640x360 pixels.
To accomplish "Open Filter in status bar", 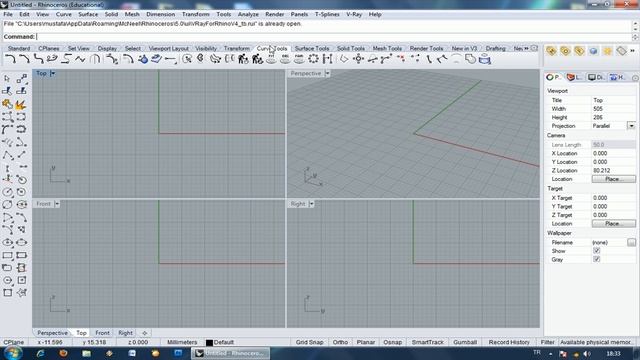I will click(x=547, y=342).
